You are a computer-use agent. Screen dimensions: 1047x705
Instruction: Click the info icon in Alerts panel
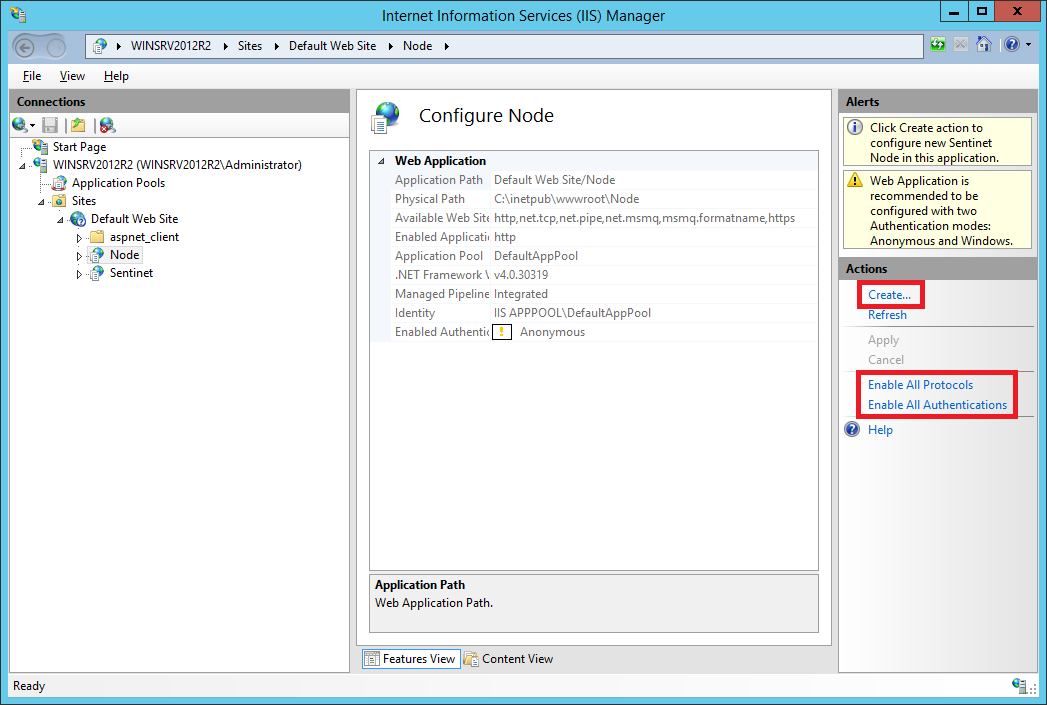pyautogui.click(x=855, y=127)
